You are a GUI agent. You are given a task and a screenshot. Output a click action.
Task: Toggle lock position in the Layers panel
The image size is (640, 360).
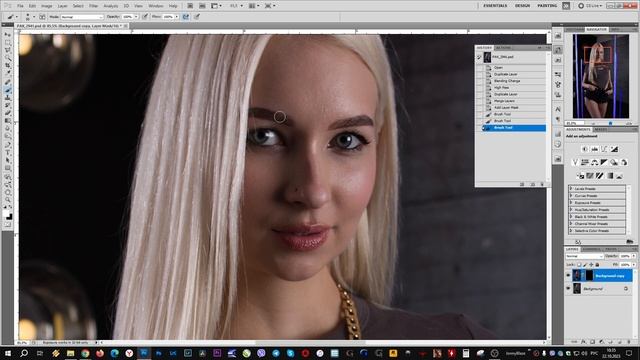click(x=591, y=265)
